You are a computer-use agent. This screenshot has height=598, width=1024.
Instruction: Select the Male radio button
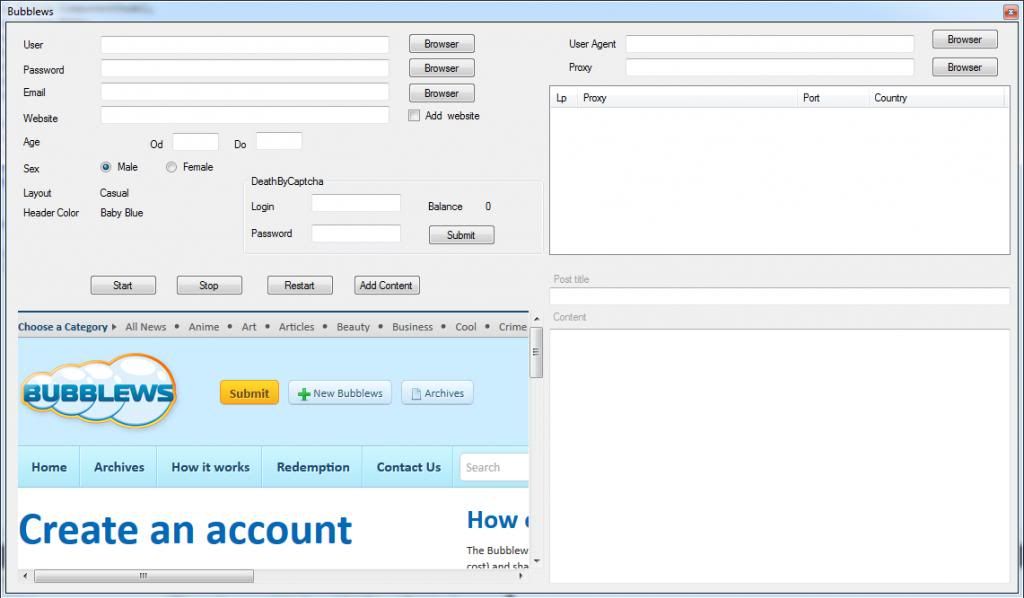[x=106, y=167]
